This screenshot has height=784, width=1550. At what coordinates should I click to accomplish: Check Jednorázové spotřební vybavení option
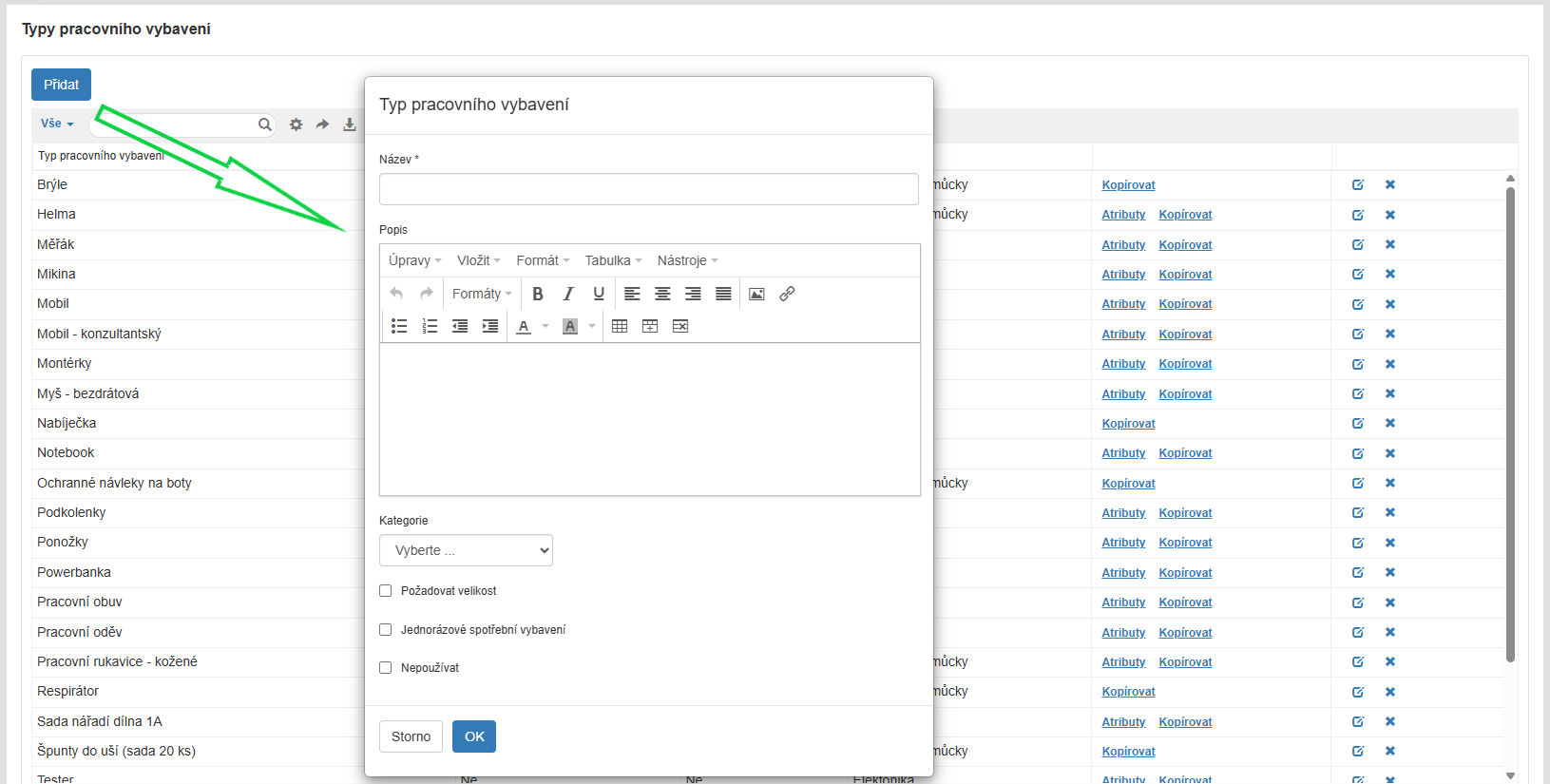pos(386,630)
